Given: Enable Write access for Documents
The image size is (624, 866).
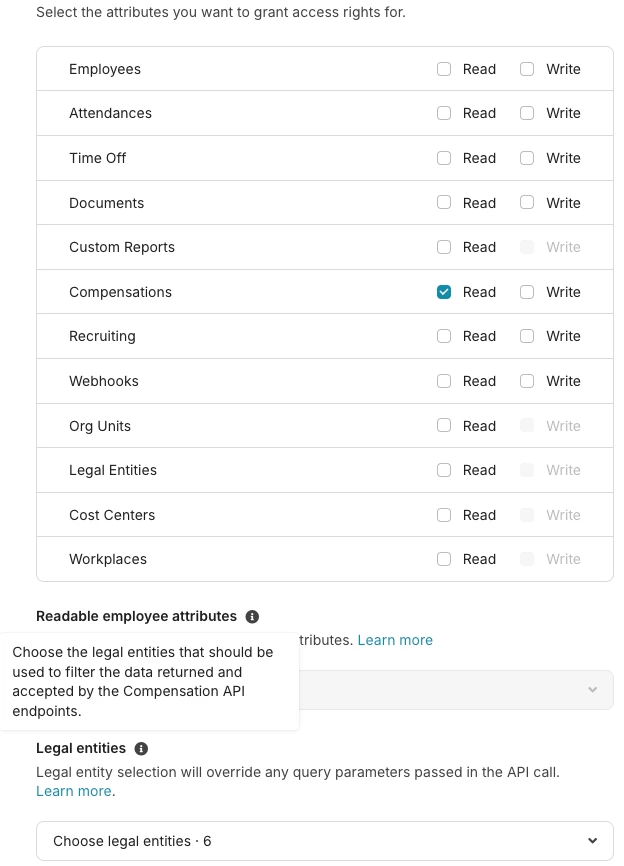Looking at the screenshot, I should point(527,202).
